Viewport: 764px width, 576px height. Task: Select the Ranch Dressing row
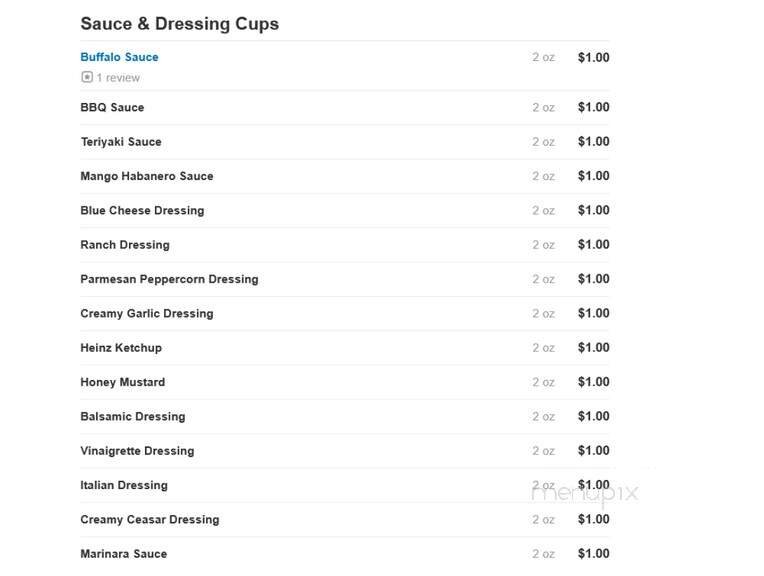pyautogui.click(x=125, y=245)
